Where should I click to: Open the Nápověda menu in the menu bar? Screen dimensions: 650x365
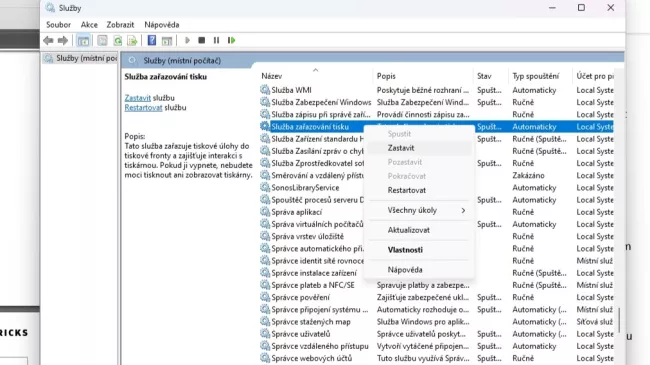click(162, 25)
